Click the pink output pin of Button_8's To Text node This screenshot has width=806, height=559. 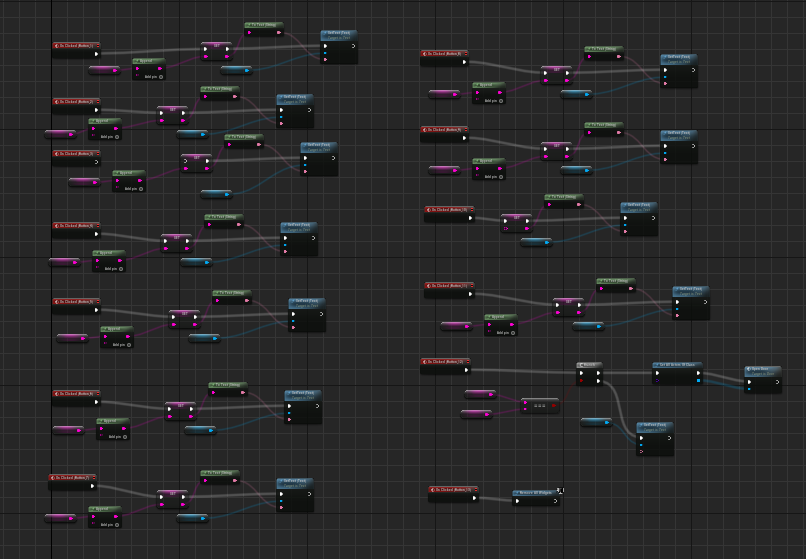[x=619, y=57]
